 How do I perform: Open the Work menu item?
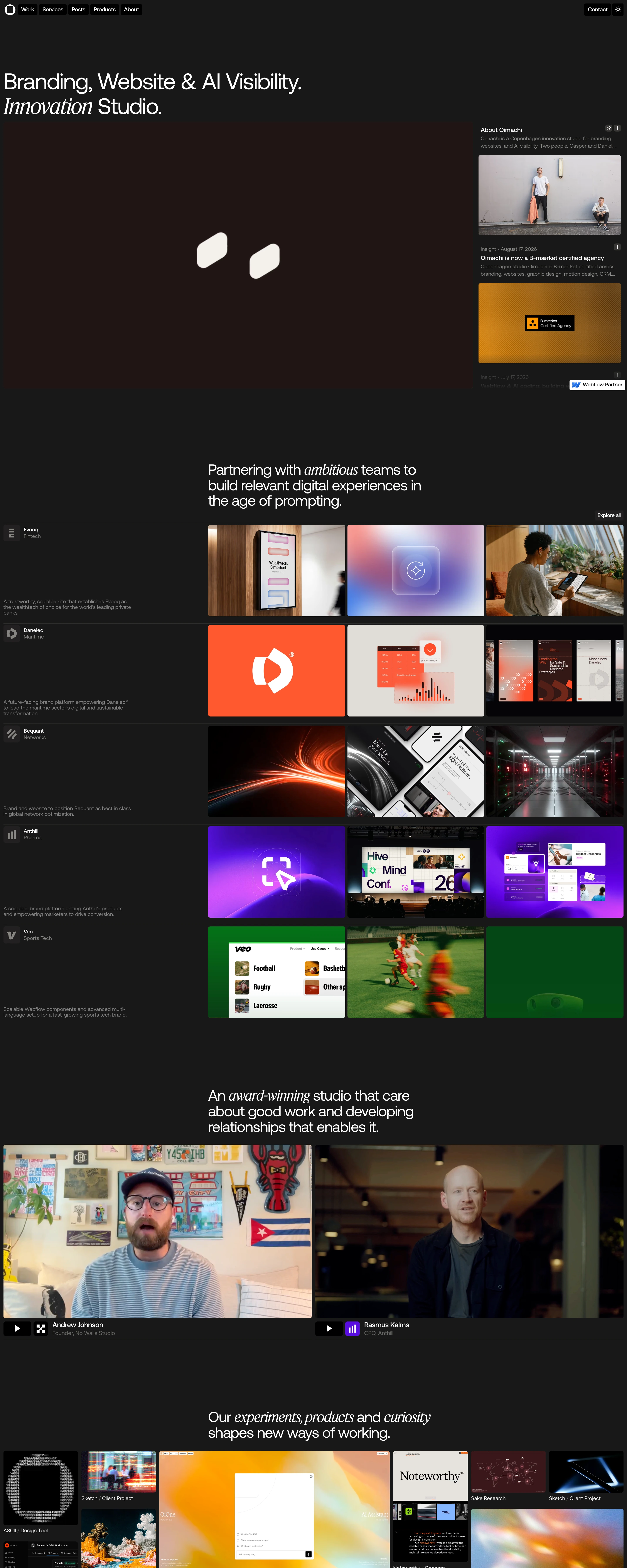pos(27,10)
